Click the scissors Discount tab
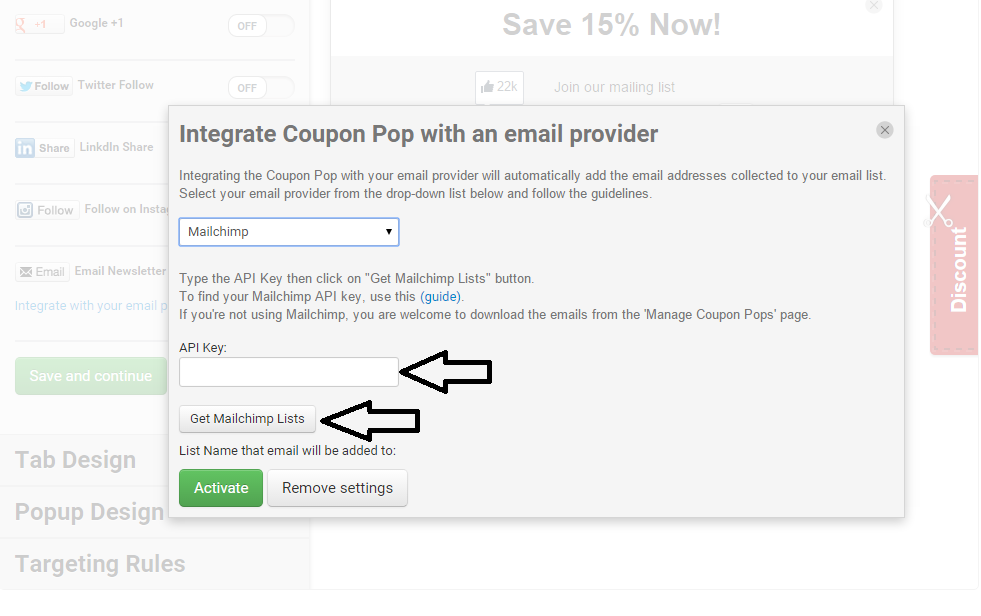The height and width of the screenshot is (616, 981). (x=953, y=265)
